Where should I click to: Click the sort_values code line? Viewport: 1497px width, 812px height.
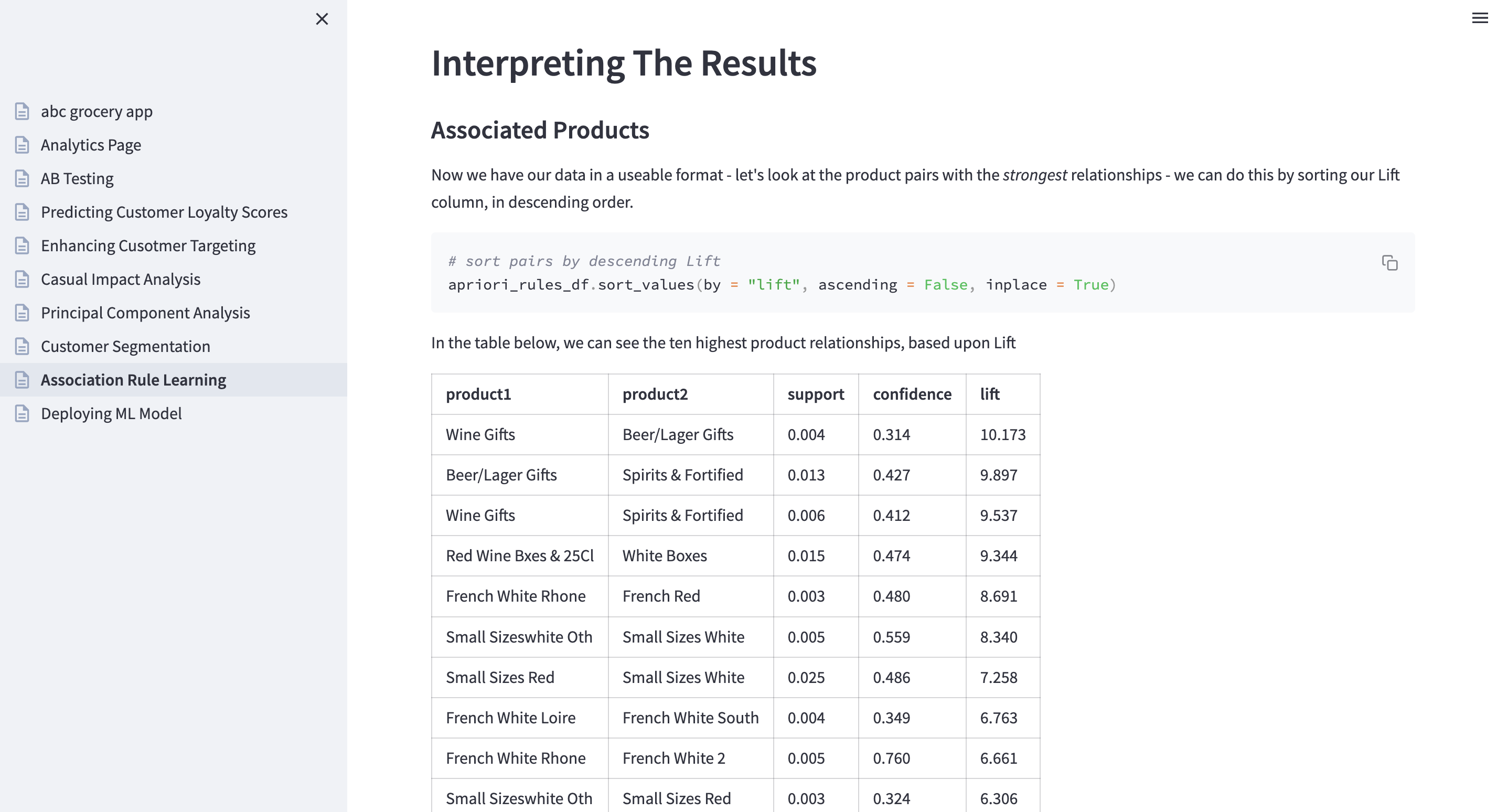pyautogui.click(x=782, y=285)
